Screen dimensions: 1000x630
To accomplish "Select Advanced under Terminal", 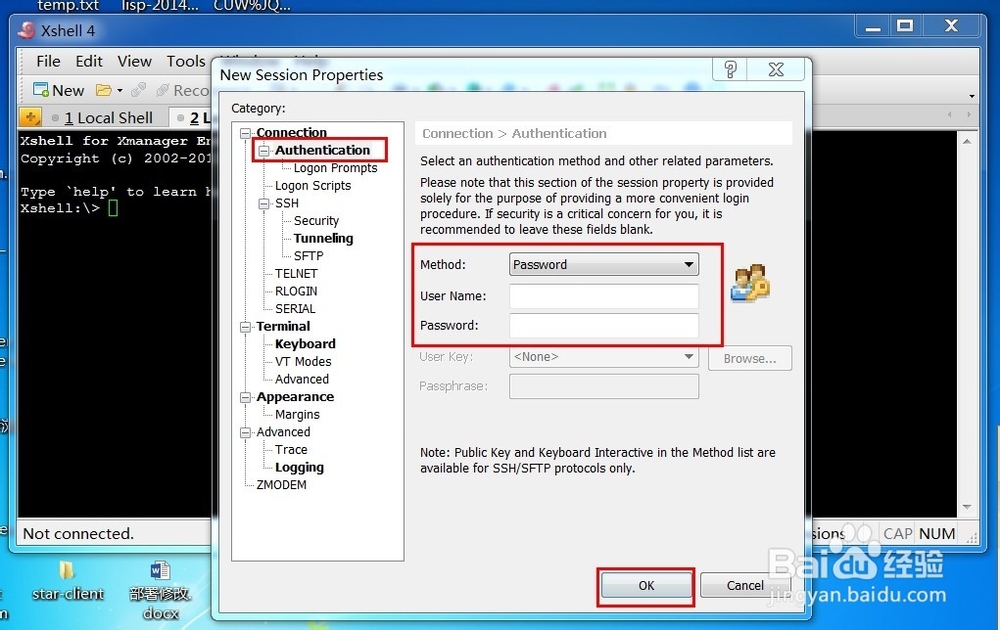I will pyautogui.click(x=302, y=379).
